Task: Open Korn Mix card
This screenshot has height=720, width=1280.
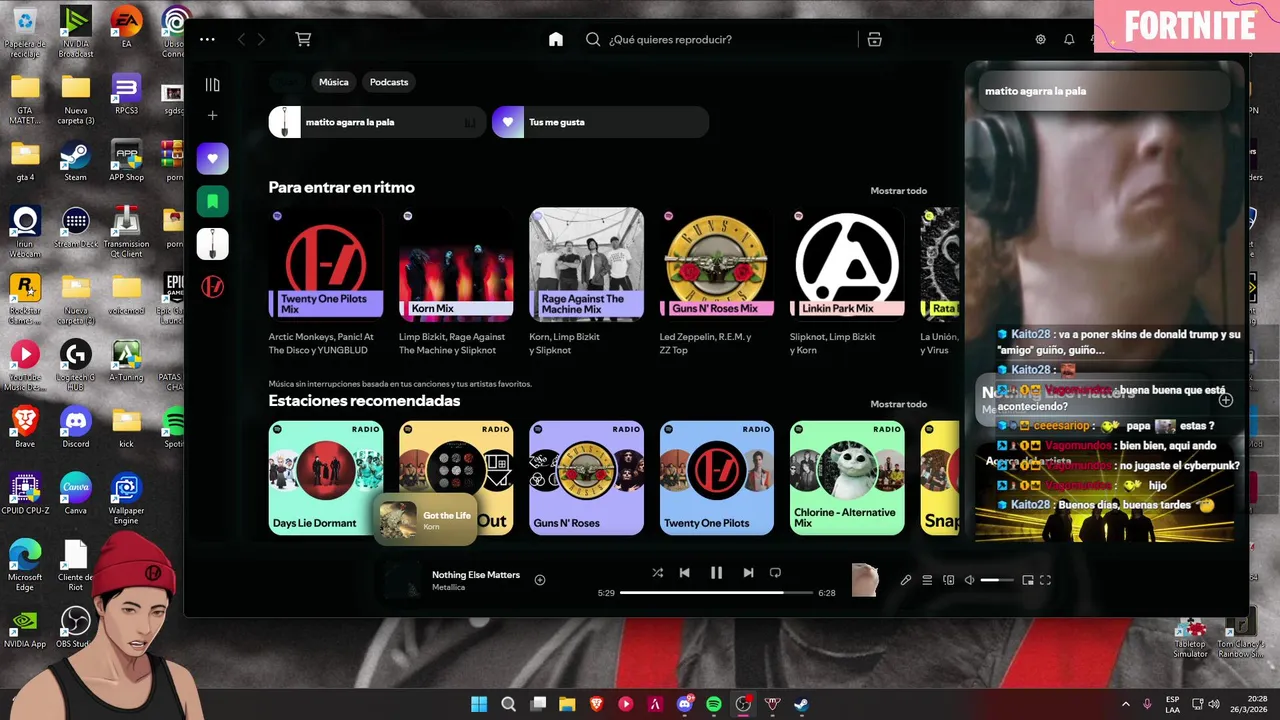Action: (x=456, y=283)
